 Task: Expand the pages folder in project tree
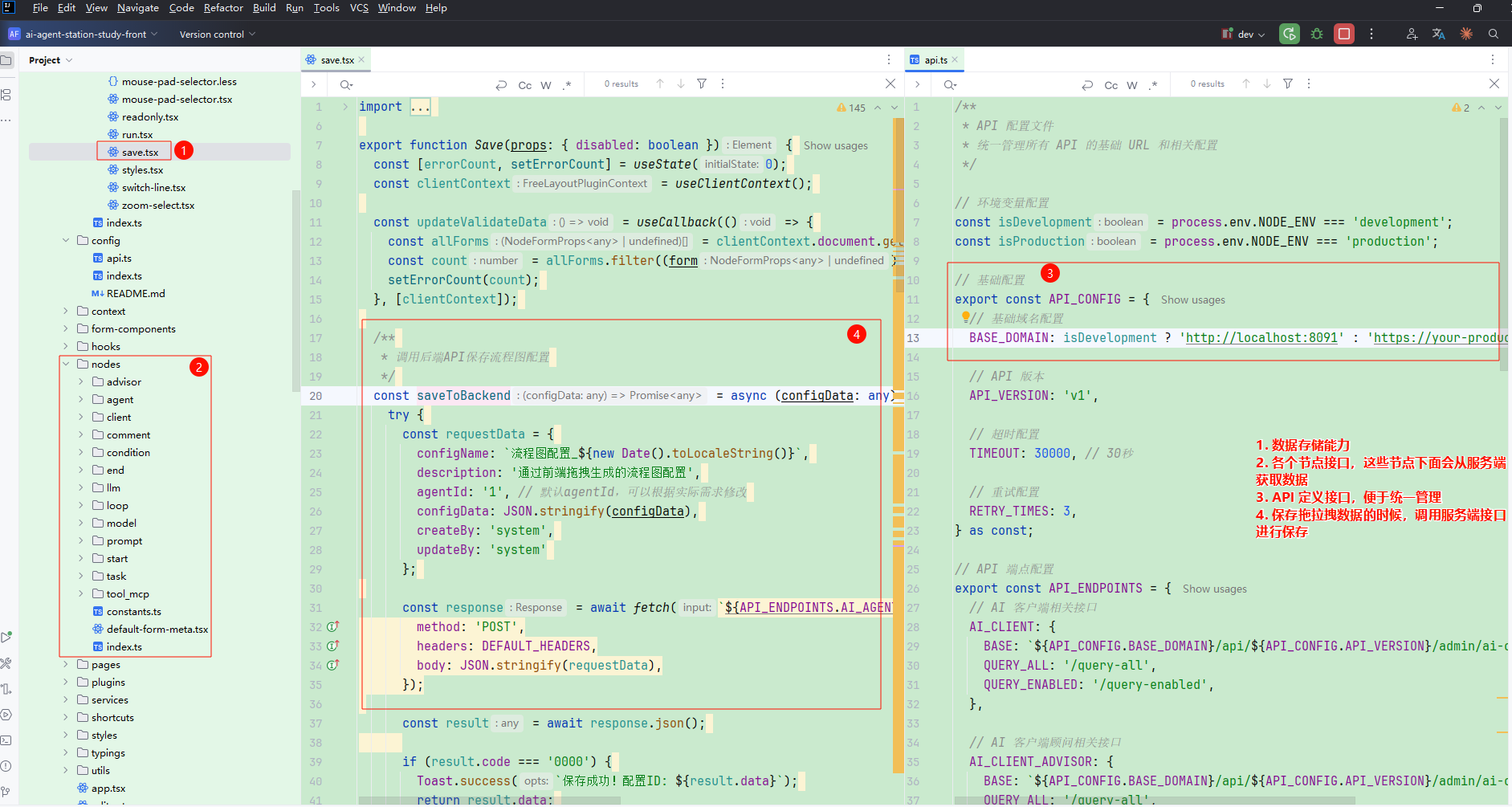tap(66, 665)
